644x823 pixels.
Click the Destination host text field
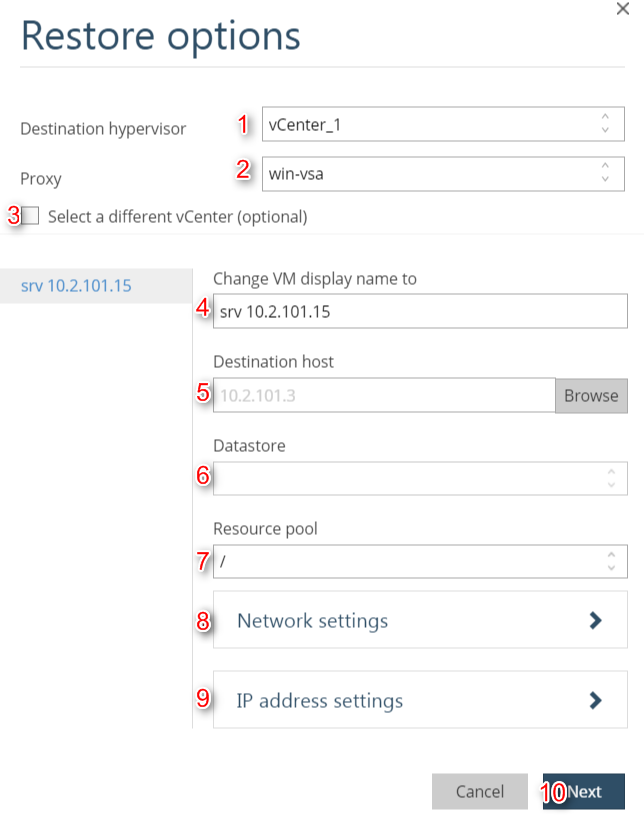click(x=385, y=395)
